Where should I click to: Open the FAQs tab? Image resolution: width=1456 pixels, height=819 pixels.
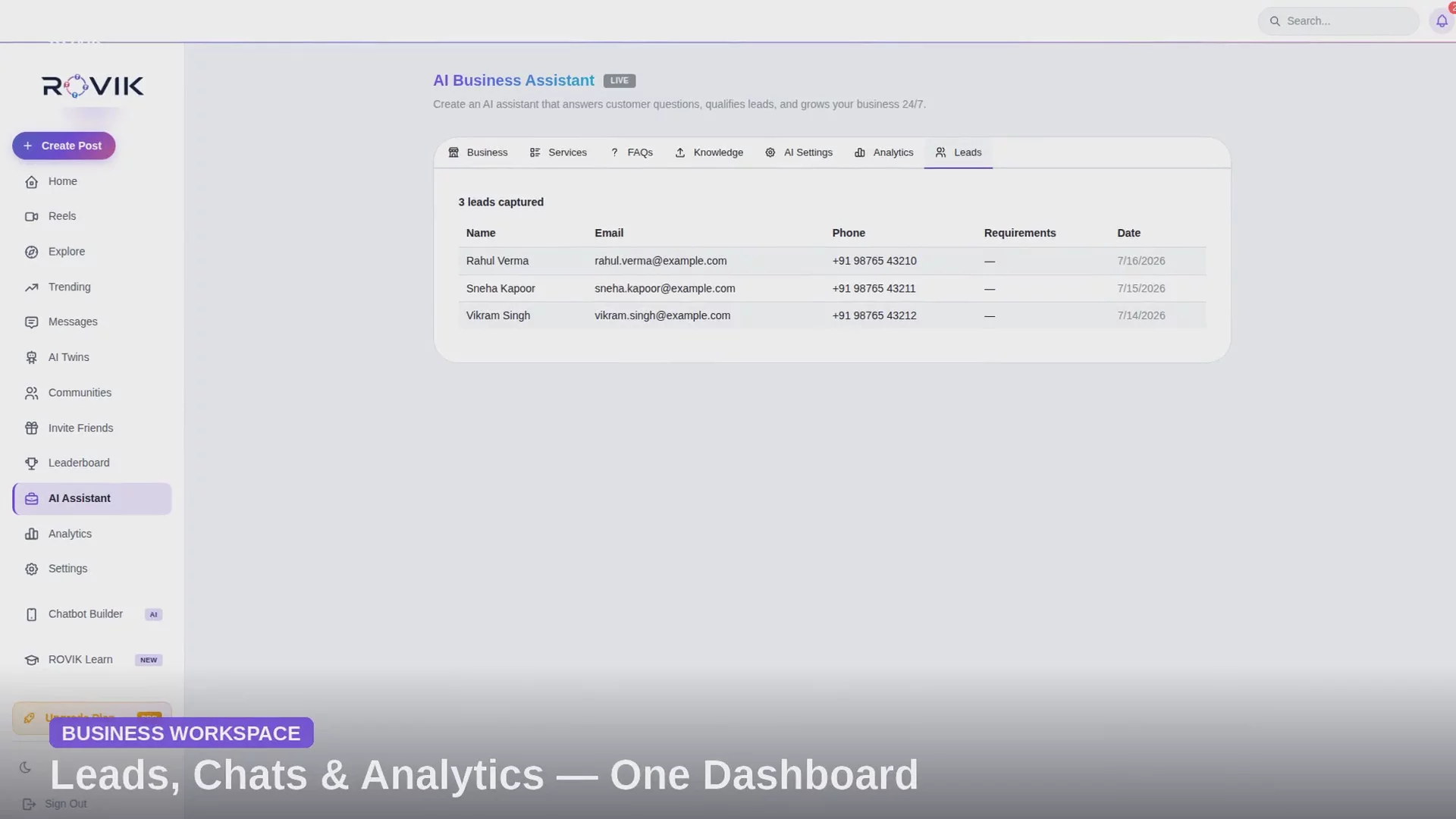click(x=632, y=152)
